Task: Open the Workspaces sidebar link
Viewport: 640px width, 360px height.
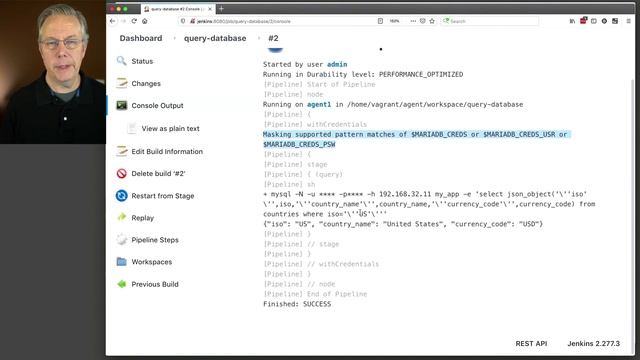Action: [152, 262]
